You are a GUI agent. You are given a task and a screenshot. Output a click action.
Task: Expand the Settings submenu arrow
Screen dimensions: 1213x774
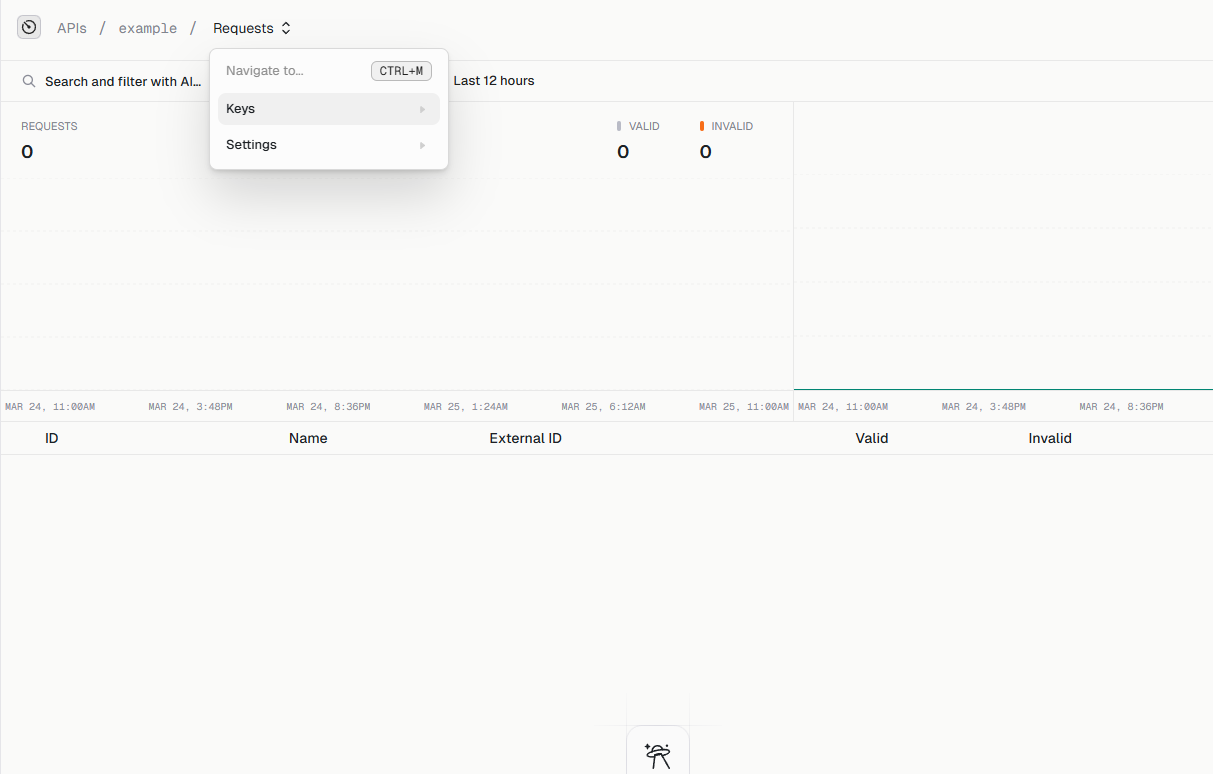click(422, 144)
